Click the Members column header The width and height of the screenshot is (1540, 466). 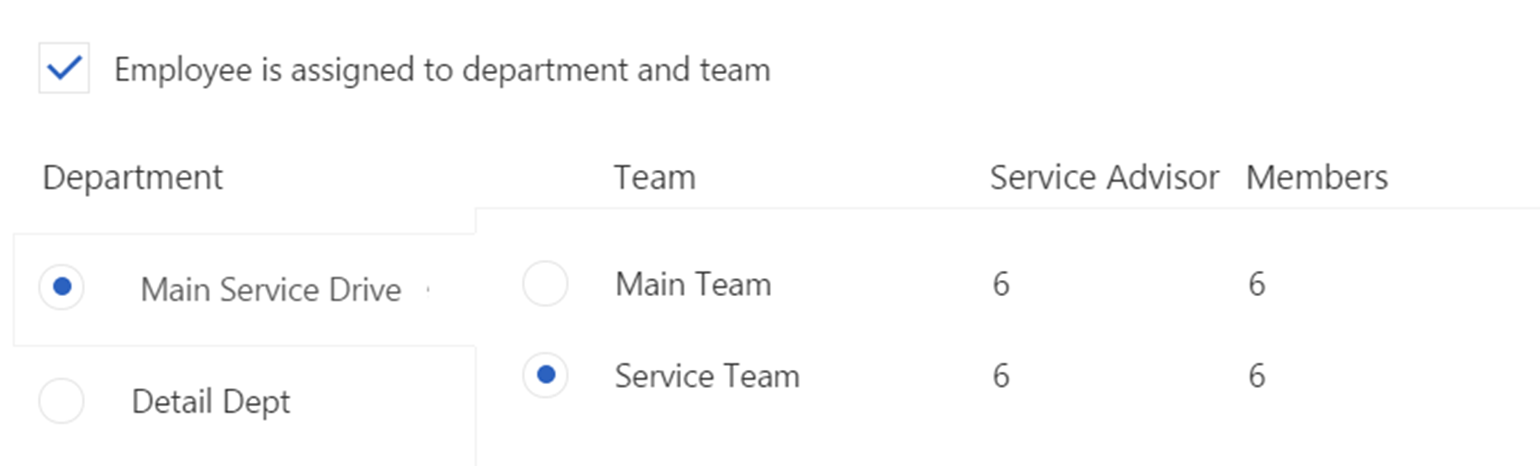1316,177
